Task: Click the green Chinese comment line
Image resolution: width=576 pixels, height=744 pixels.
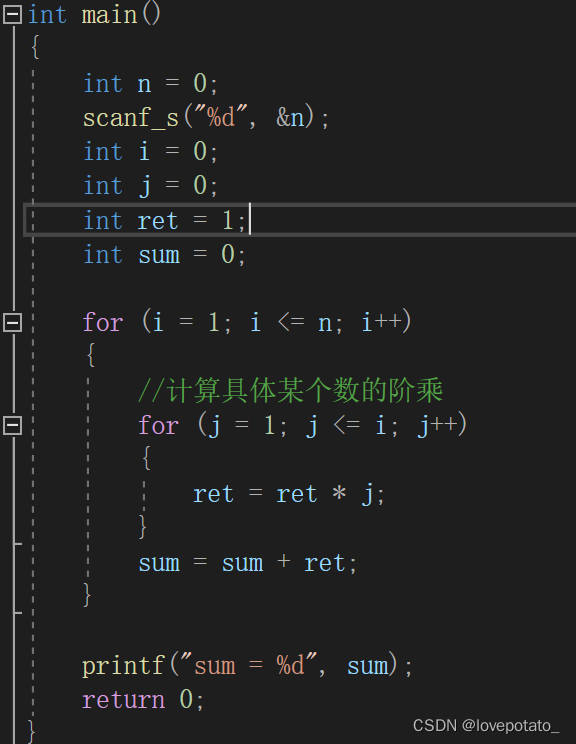Action: pos(290,391)
